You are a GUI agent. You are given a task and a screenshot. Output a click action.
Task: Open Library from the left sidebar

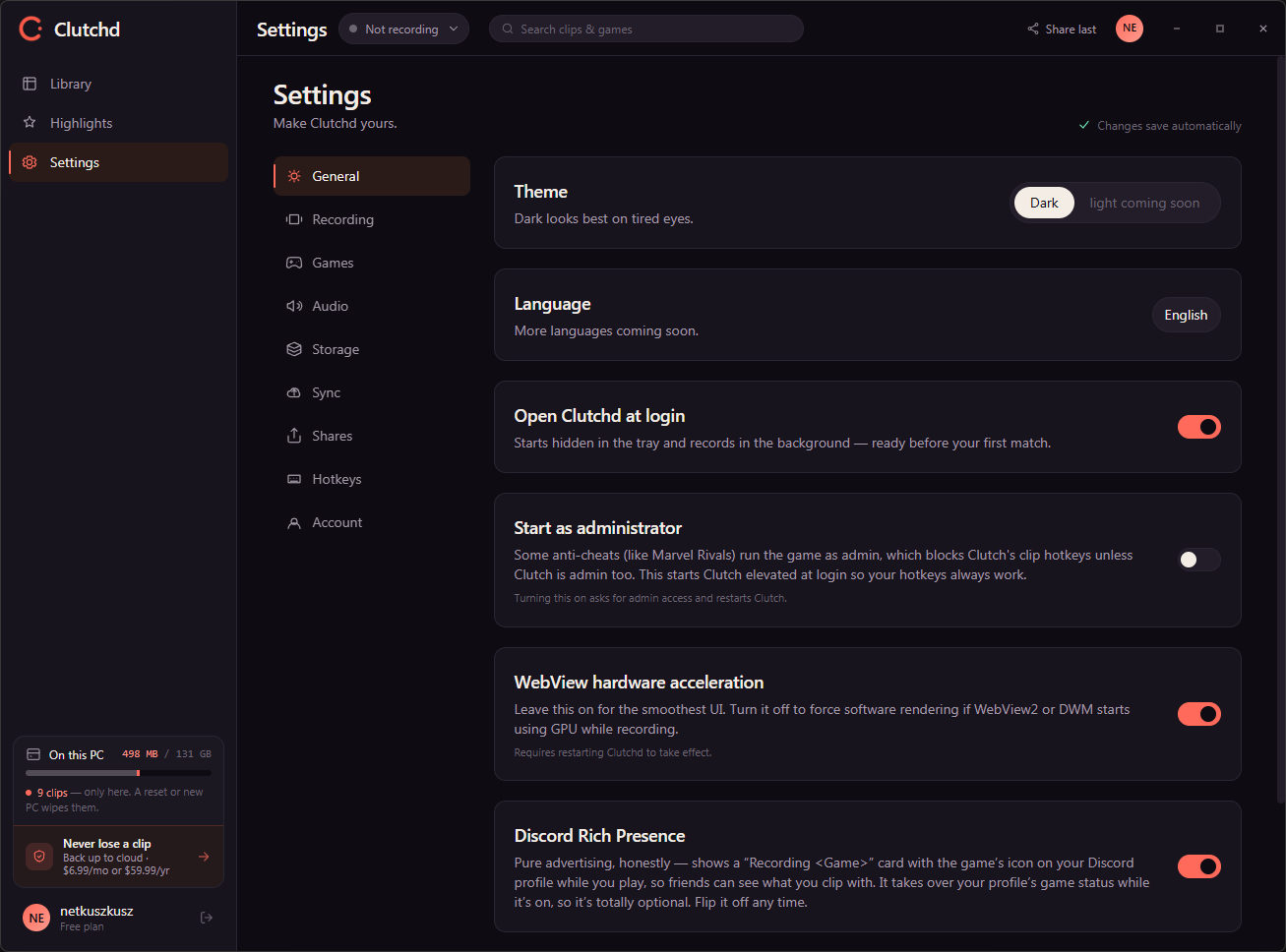pyautogui.click(x=118, y=84)
